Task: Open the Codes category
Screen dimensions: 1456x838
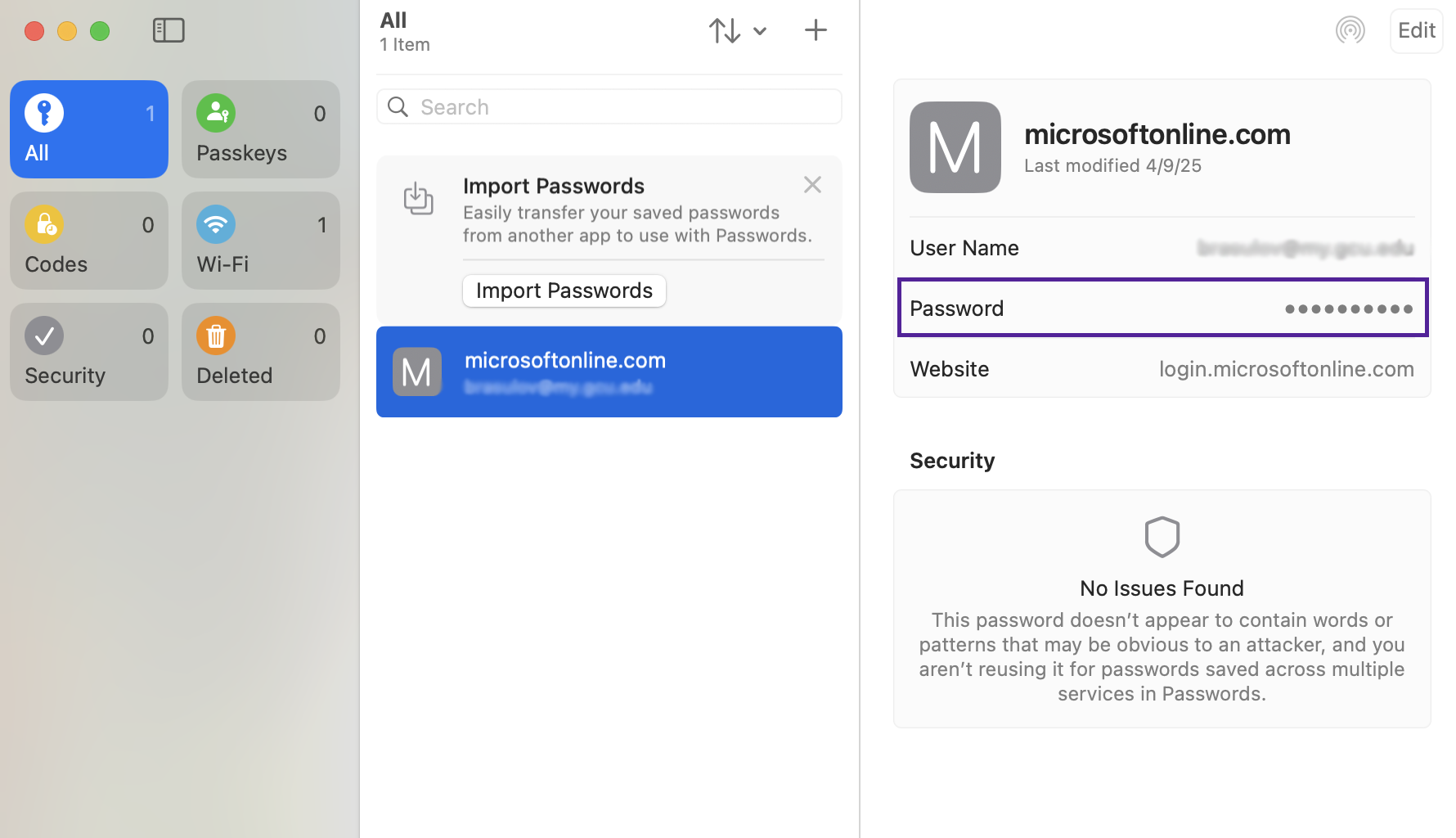Action: tap(89, 241)
